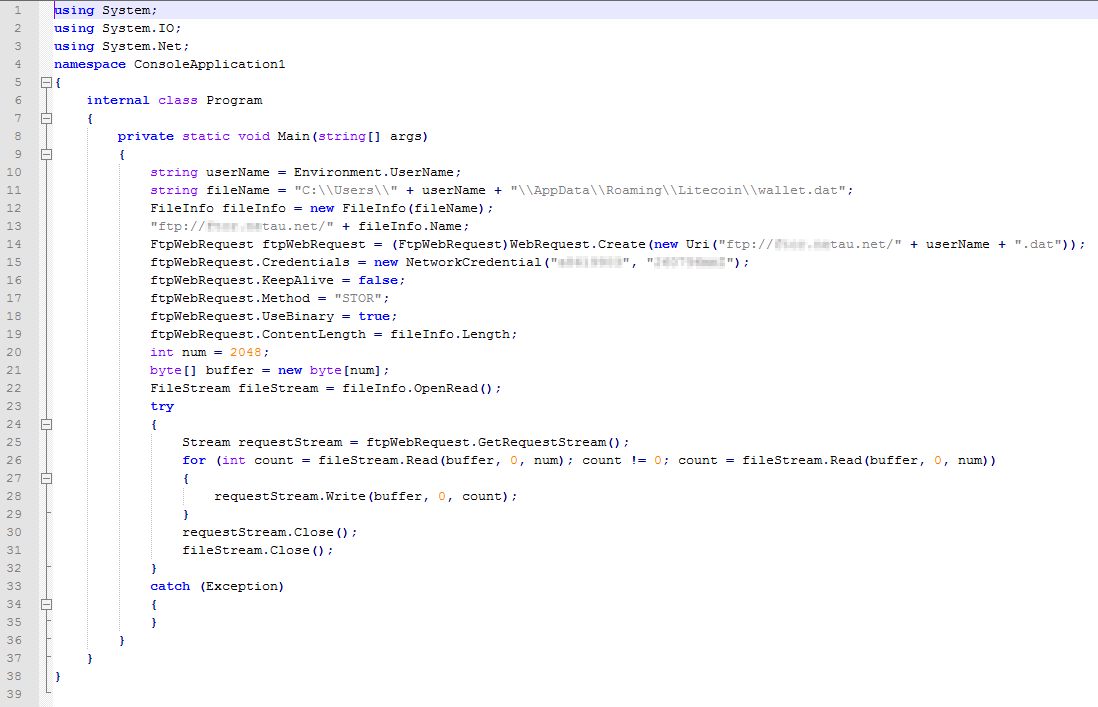Click 'System.Net' in the using statement

pos(142,46)
